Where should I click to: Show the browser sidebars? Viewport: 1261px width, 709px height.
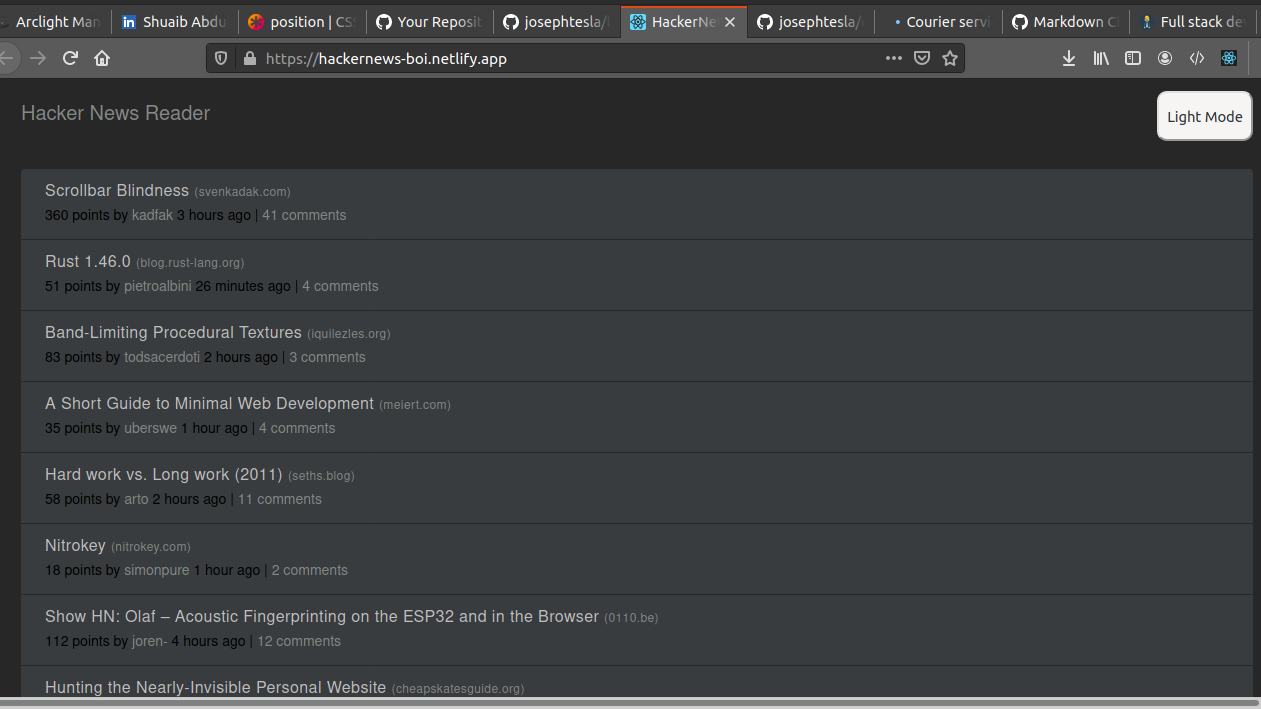point(1133,58)
